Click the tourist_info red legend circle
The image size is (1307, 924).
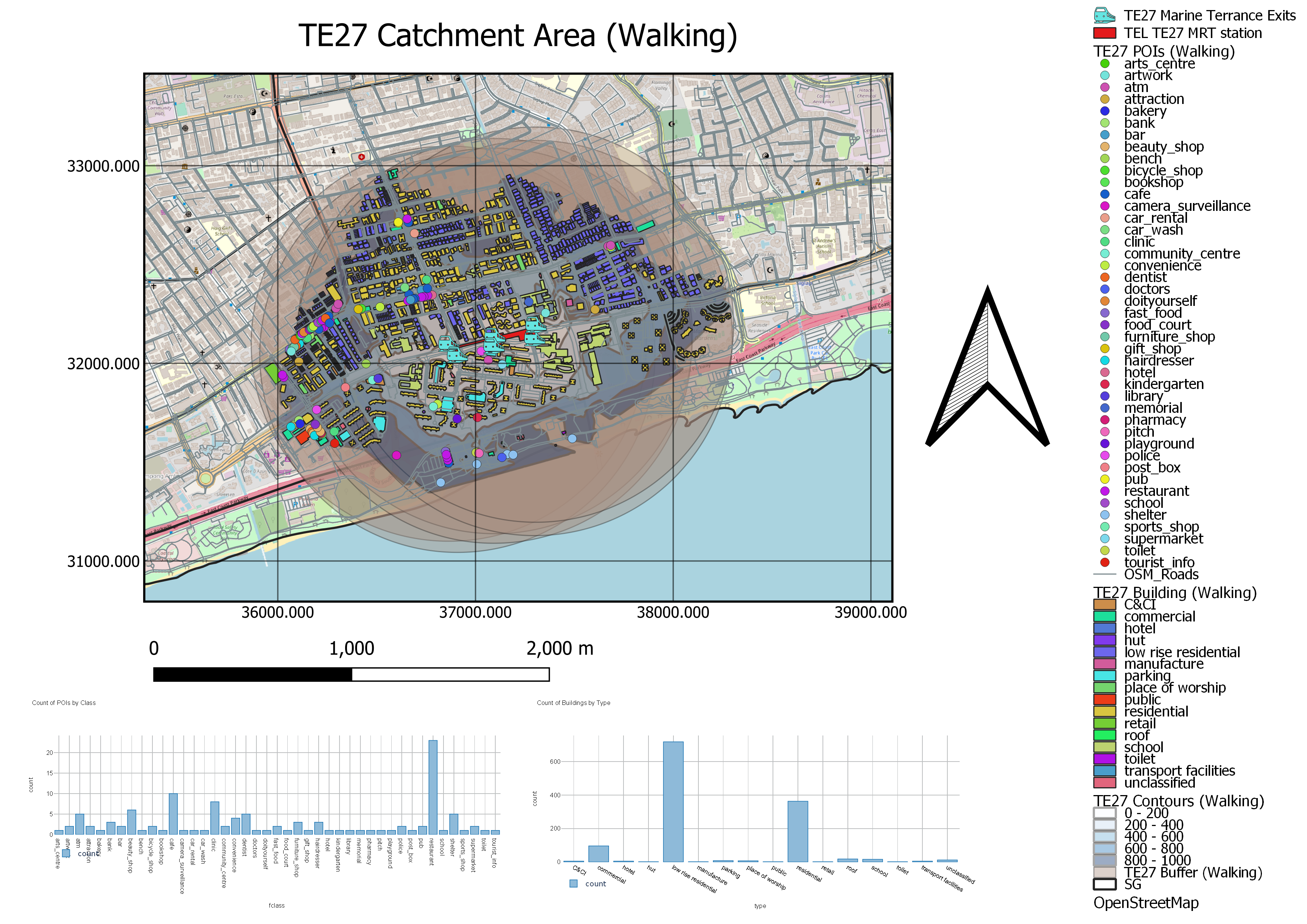(1104, 562)
